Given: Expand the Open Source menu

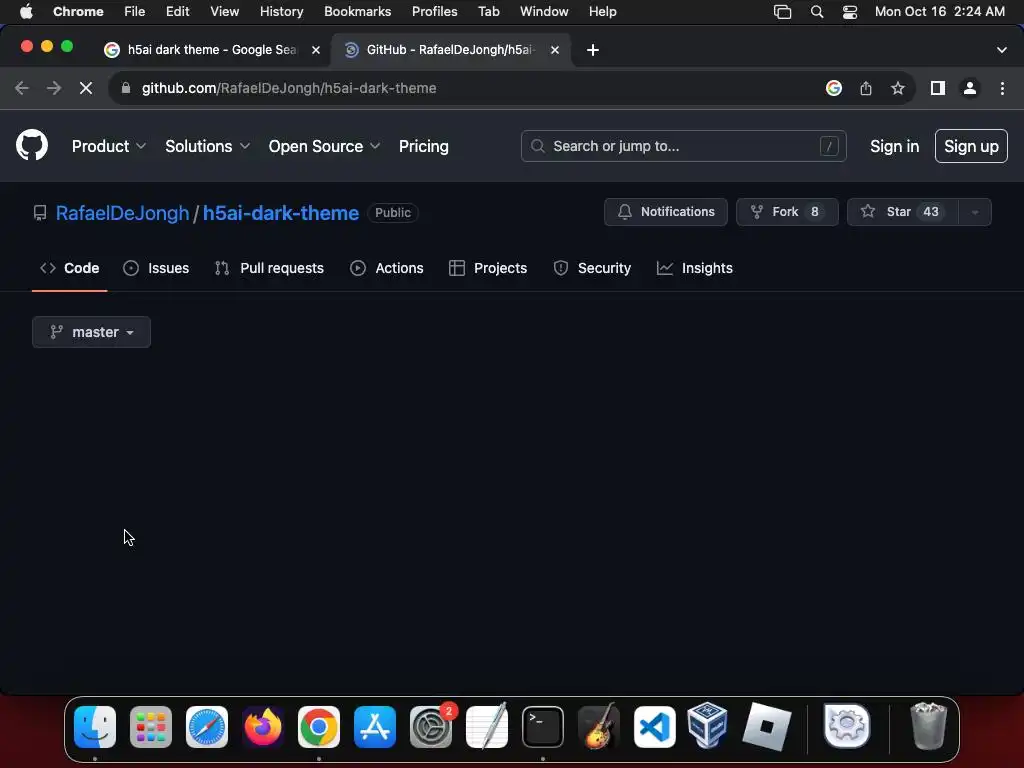Looking at the screenshot, I should coord(324,146).
